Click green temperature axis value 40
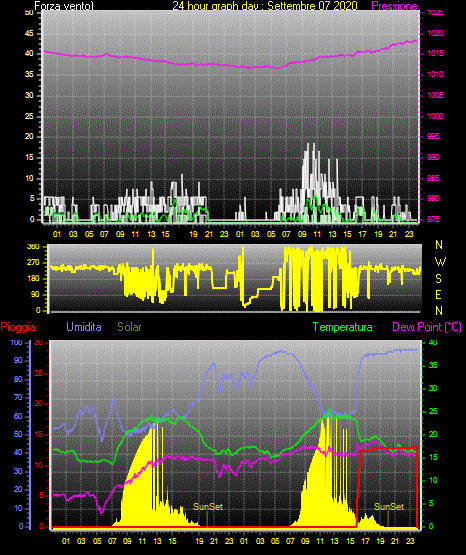This screenshot has width=466, height=555. 433,342
